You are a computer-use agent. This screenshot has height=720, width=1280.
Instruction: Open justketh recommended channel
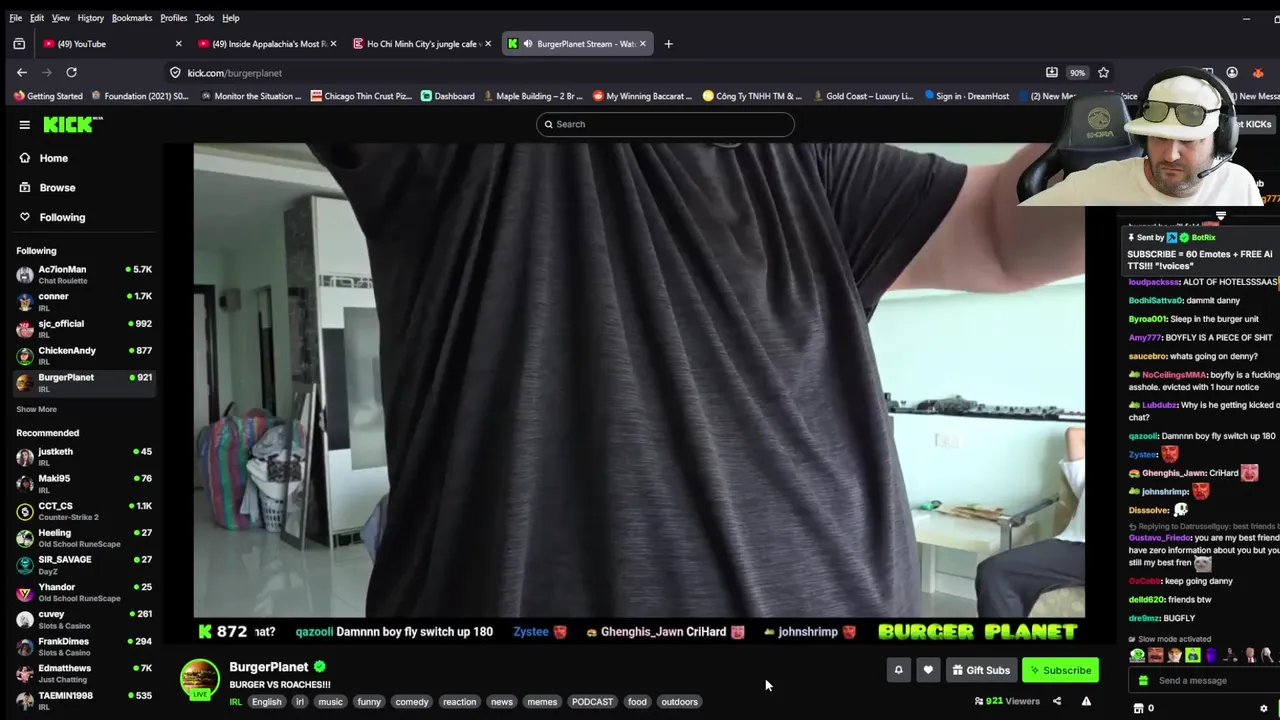(84, 457)
